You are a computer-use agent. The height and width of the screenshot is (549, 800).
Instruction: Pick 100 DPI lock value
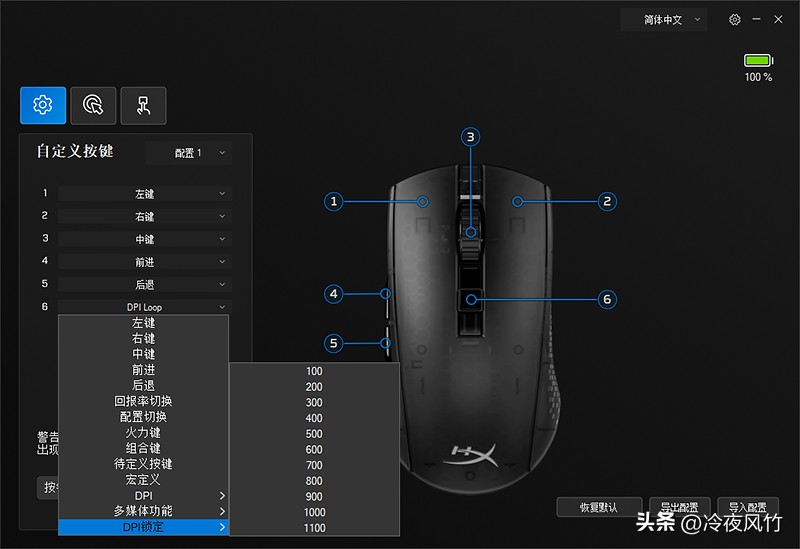click(314, 371)
